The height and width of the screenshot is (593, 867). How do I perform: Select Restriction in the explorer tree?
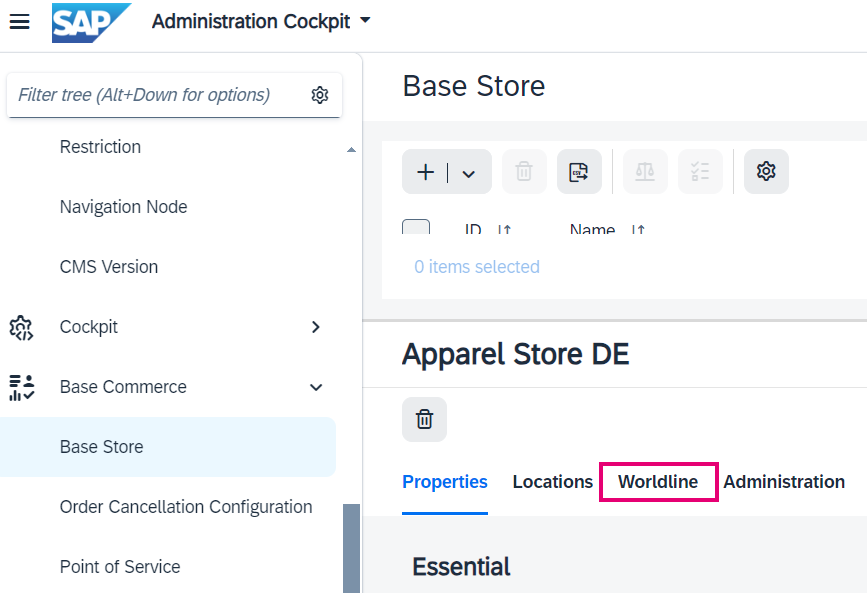100,147
